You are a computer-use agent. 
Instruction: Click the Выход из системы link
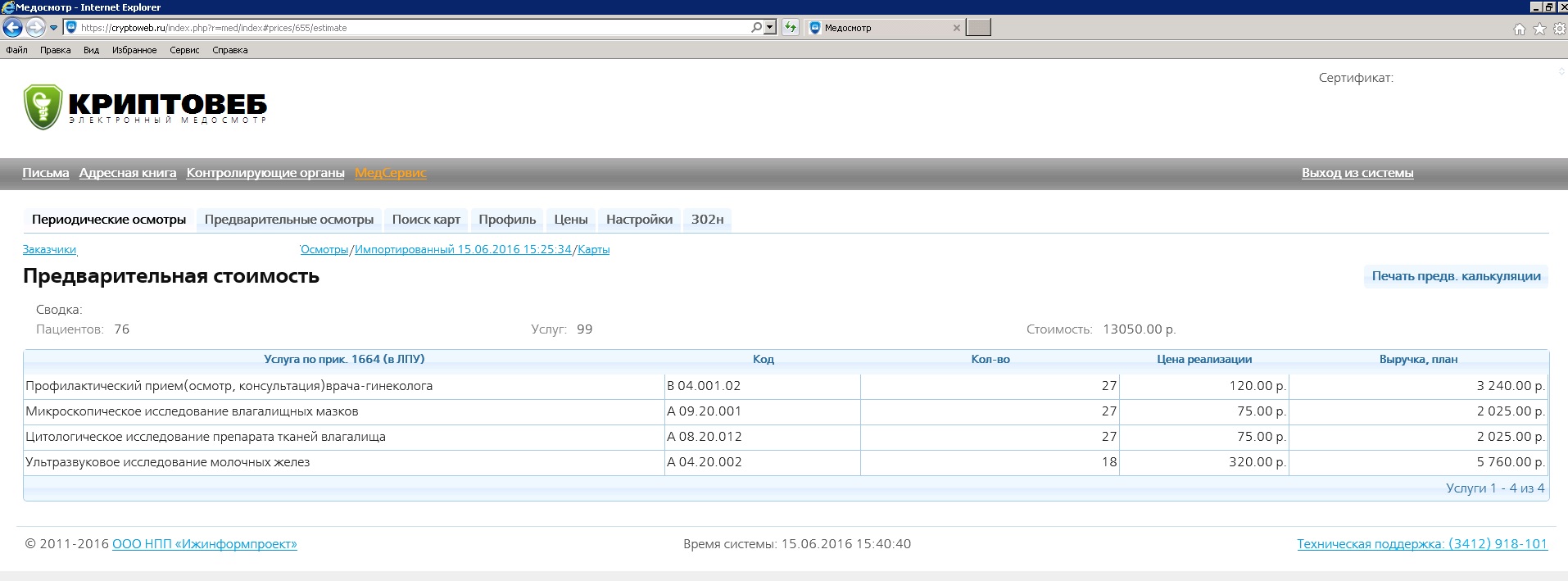1357,173
